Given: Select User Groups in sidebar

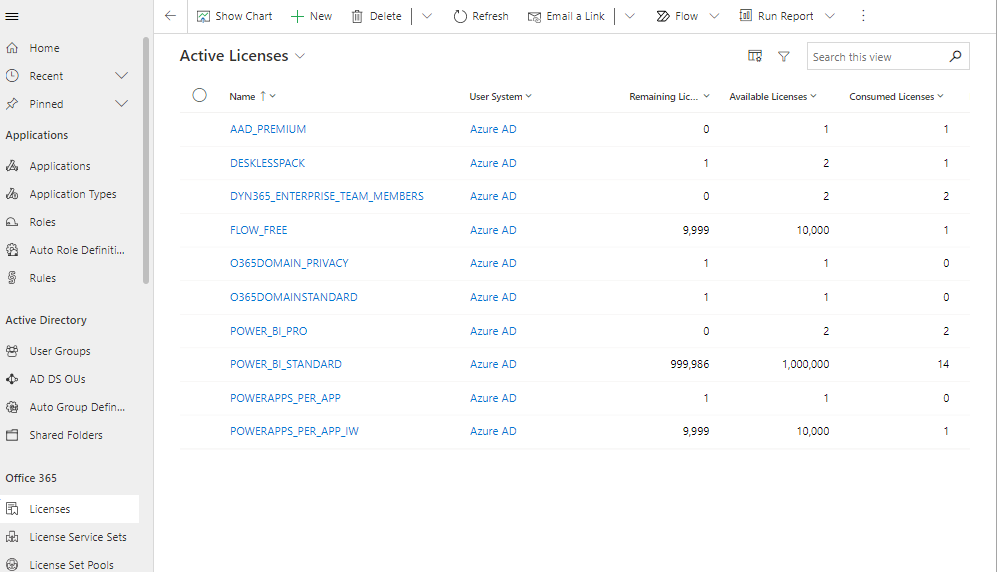Looking at the screenshot, I should 60,351.
